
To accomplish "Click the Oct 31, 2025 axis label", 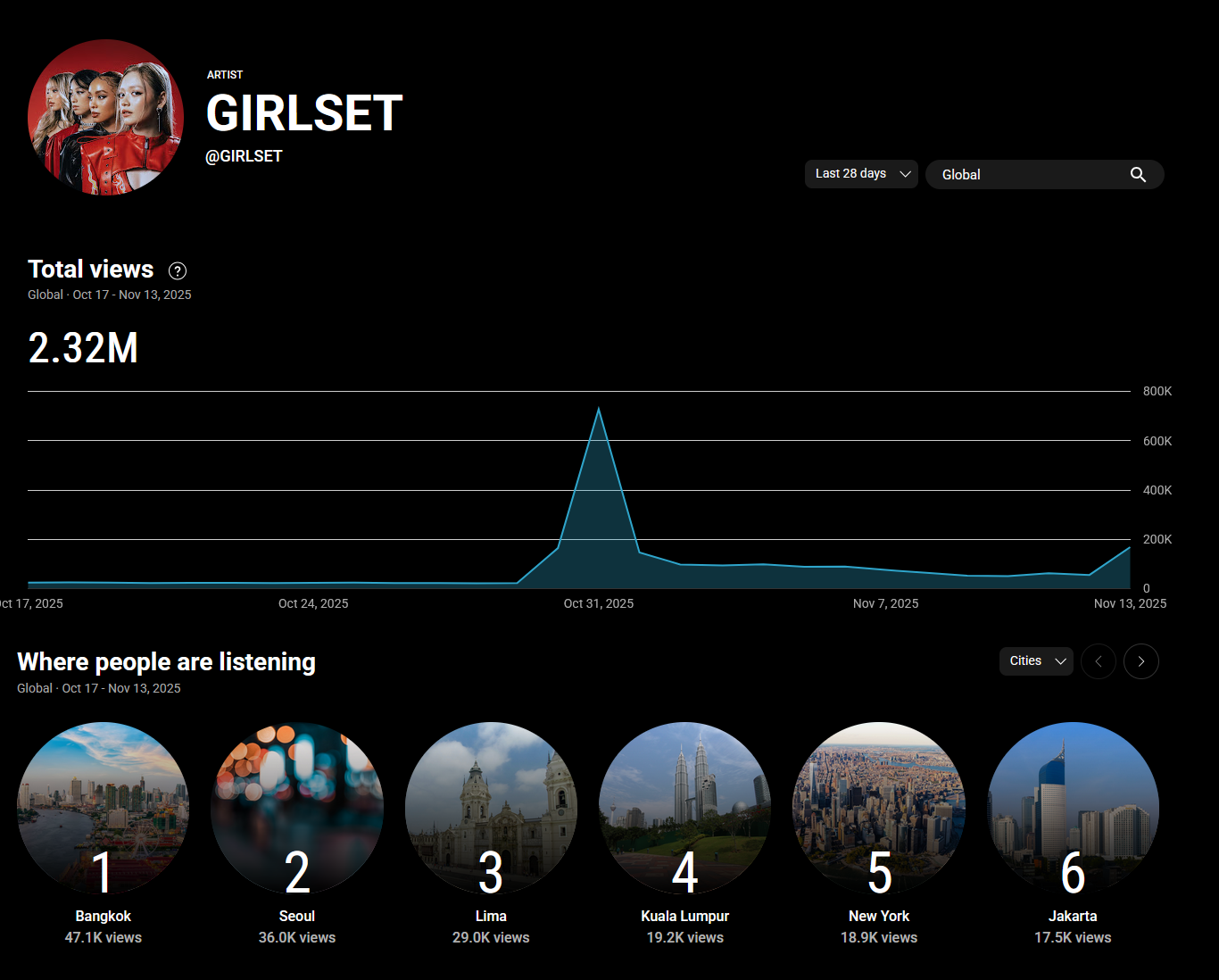I will [x=599, y=603].
